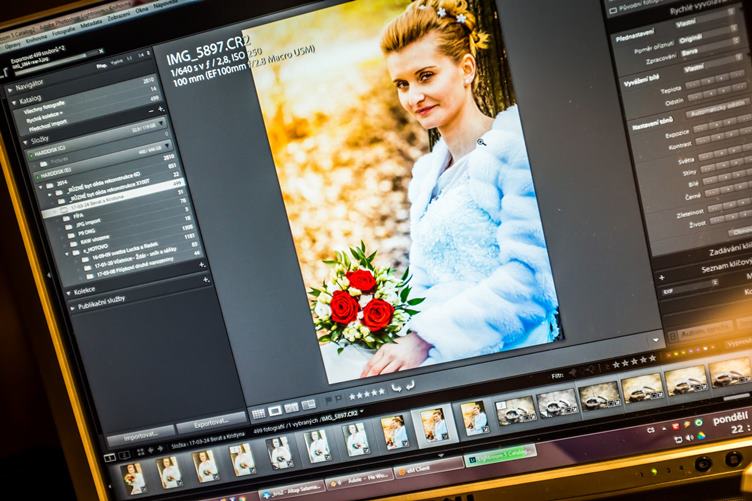The height and width of the screenshot is (501, 752).
Task: Open the JPG import folder
Action: pos(88,222)
